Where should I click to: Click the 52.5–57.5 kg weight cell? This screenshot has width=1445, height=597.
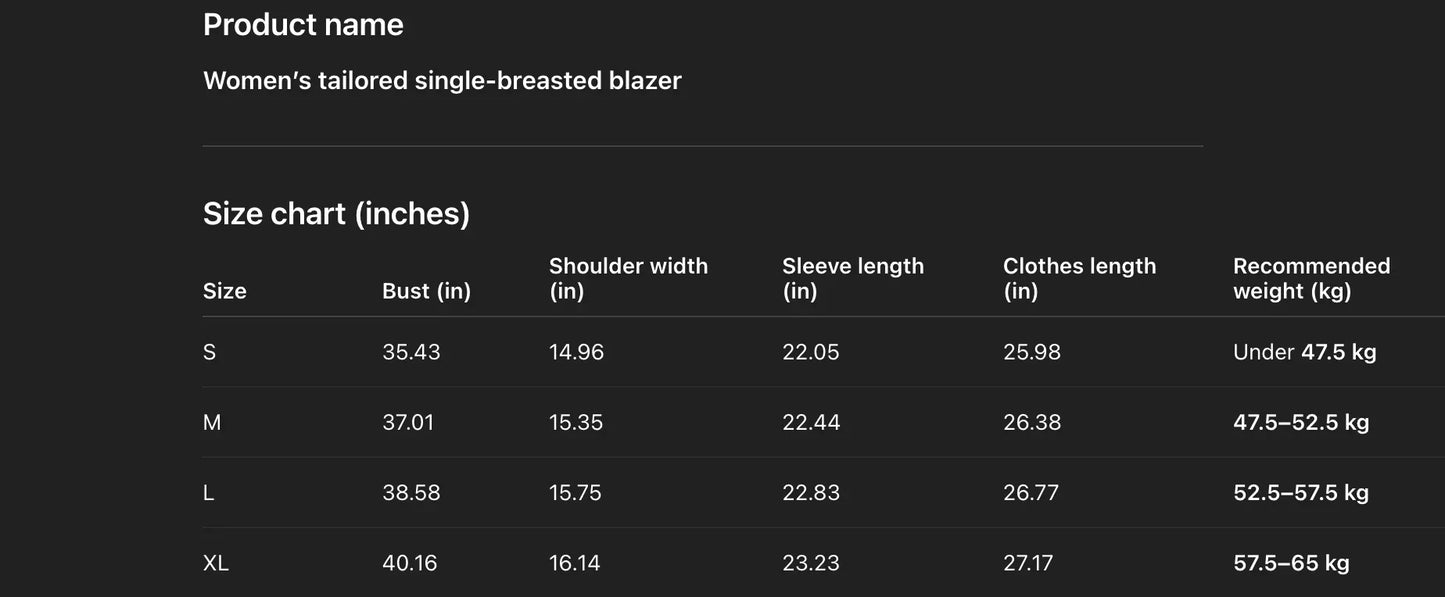1301,493
